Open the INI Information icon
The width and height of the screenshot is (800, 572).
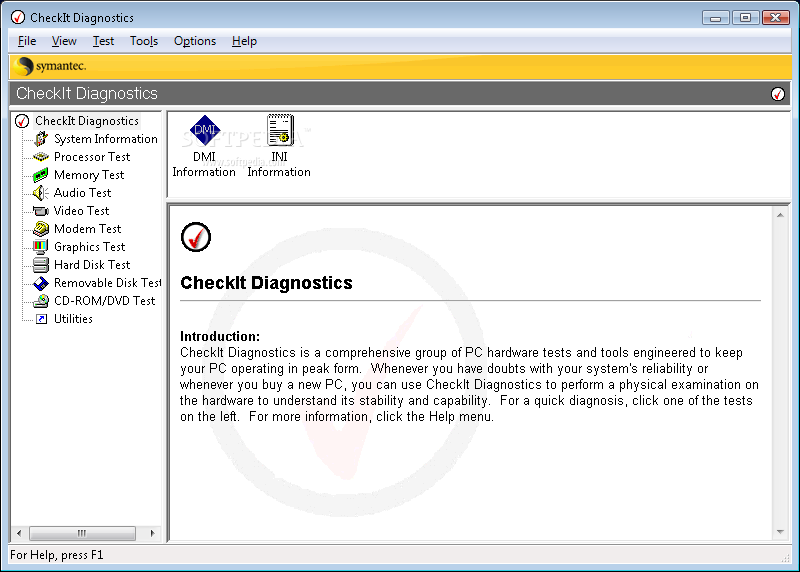[x=279, y=146]
